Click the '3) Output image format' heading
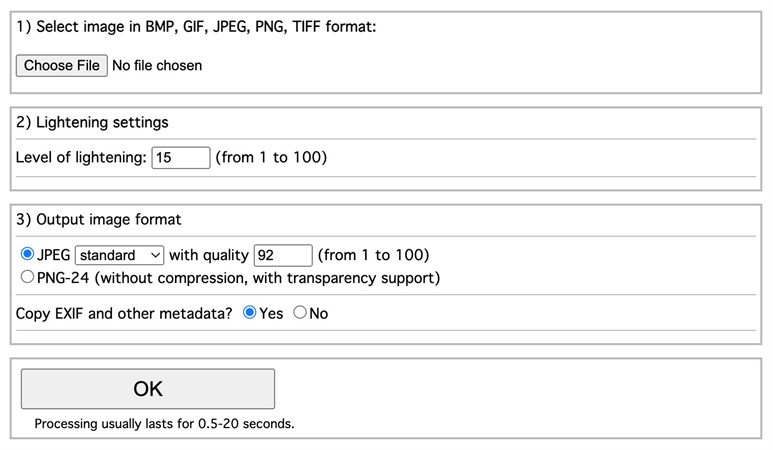The width and height of the screenshot is (773, 450). click(98, 219)
